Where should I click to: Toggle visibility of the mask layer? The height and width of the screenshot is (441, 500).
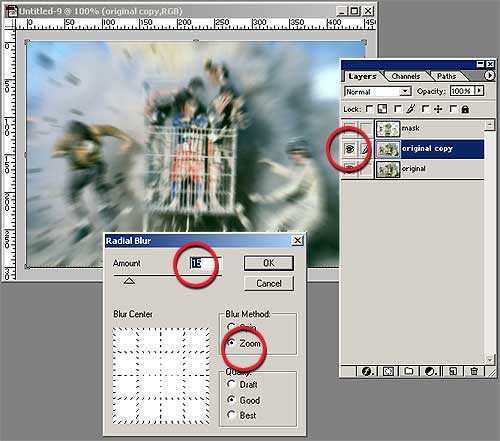pos(350,128)
